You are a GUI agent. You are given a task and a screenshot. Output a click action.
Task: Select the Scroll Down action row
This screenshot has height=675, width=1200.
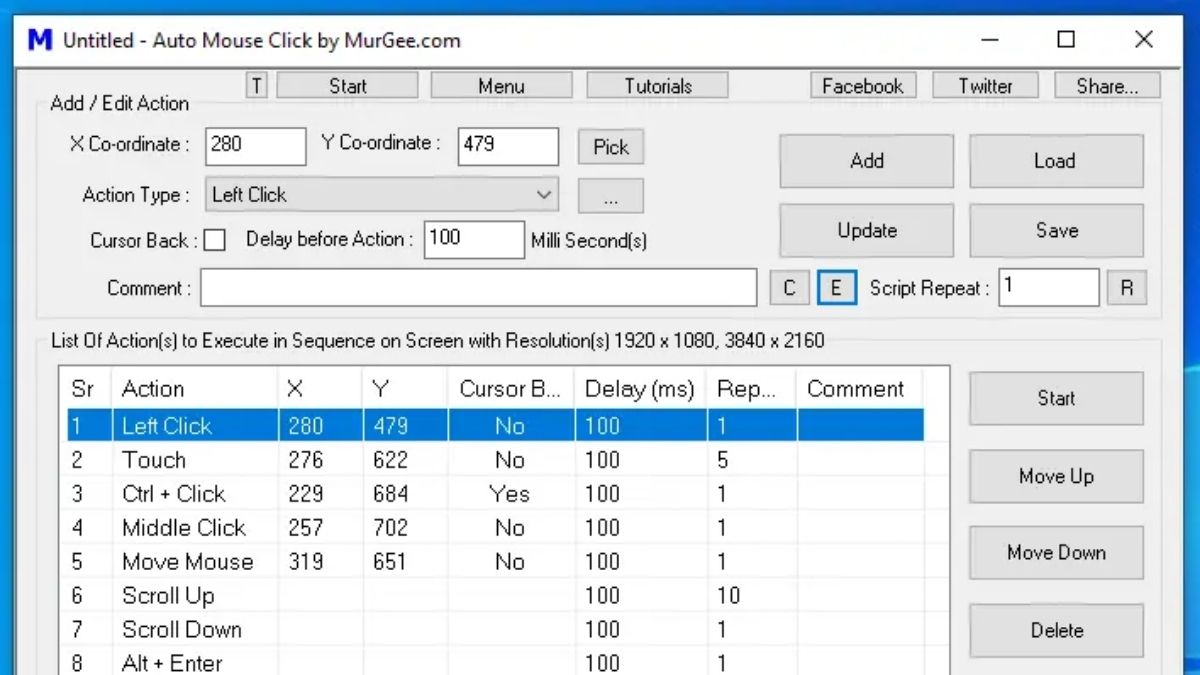(x=495, y=630)
